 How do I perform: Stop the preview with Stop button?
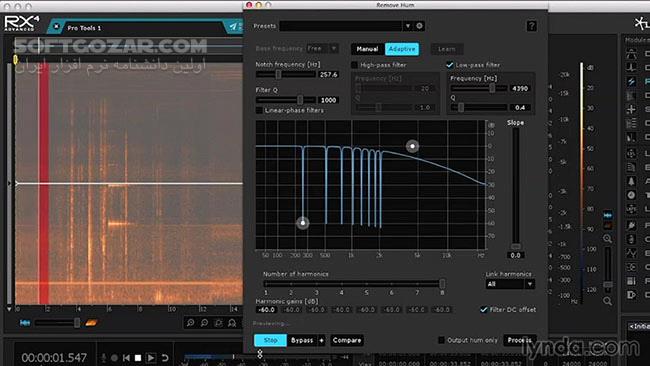[270, 340]
